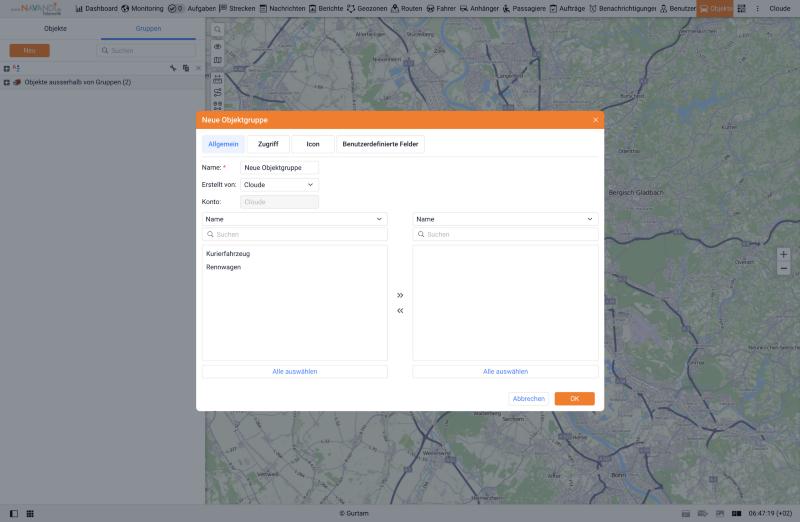The height and width of the screenshot is (522, 800).
Task: Click Abbrechen to cancel the dialog
Action: click(529, 399)
